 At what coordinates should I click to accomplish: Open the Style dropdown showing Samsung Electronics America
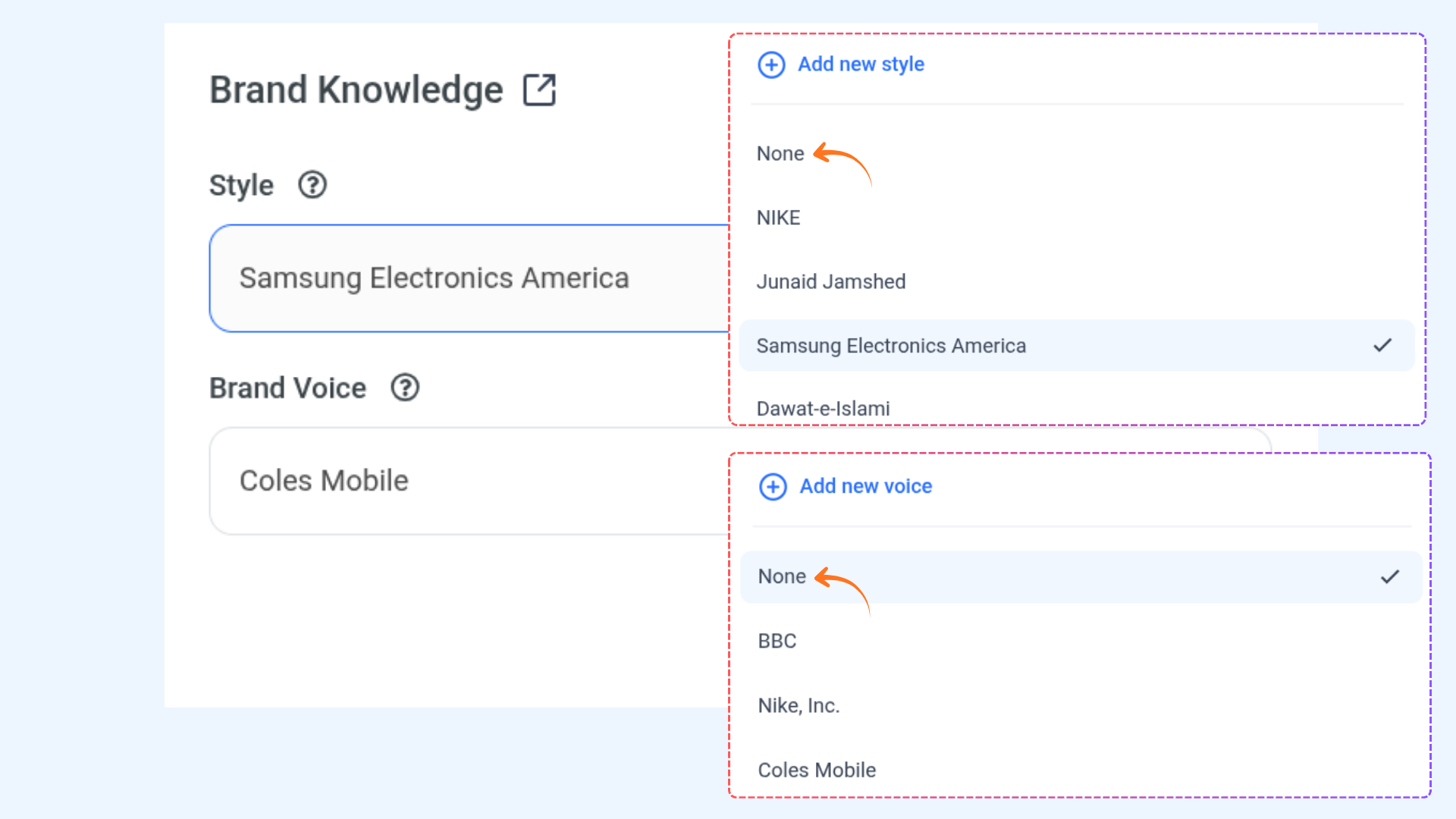470,278
